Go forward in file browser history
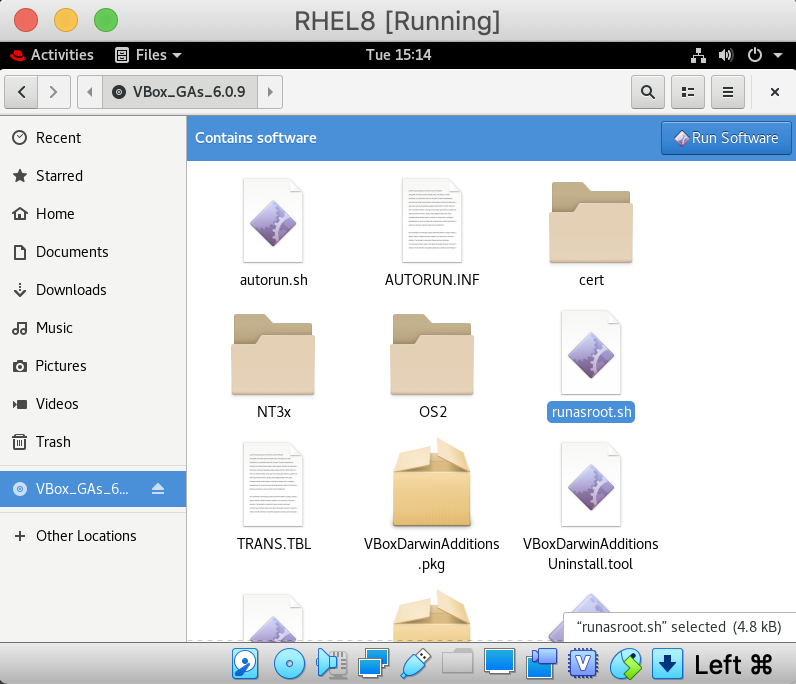Image resolution: width=796 pixels, height=684 pixels. click(53, 92)
